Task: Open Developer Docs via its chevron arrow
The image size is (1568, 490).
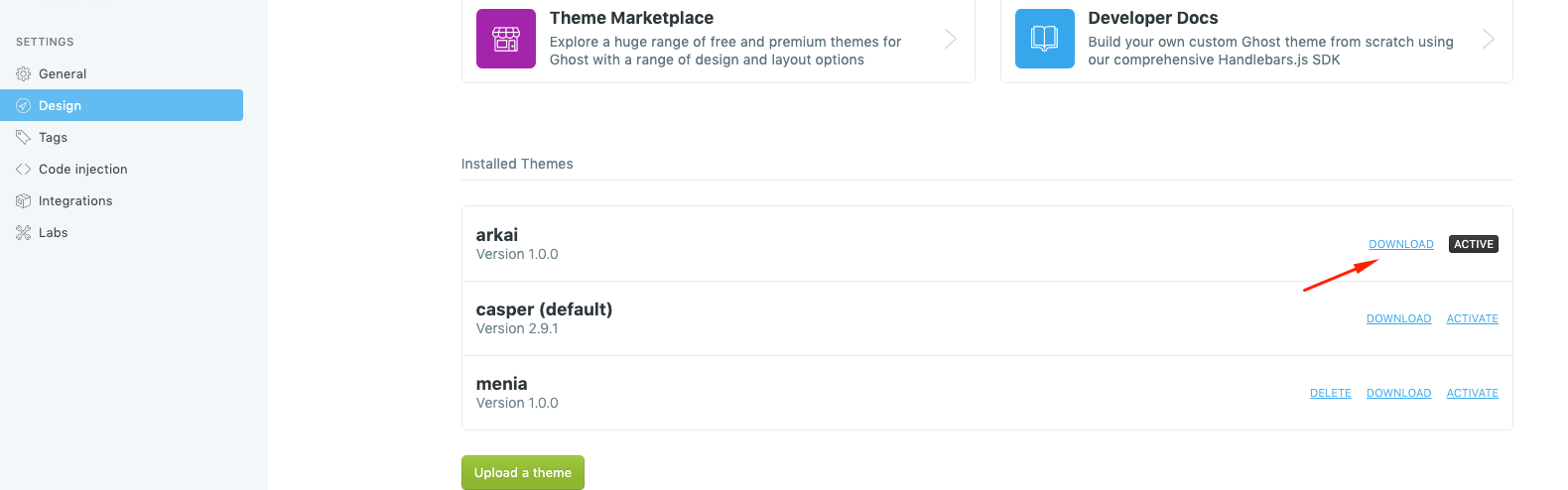Action: (x=1489, y=39)
